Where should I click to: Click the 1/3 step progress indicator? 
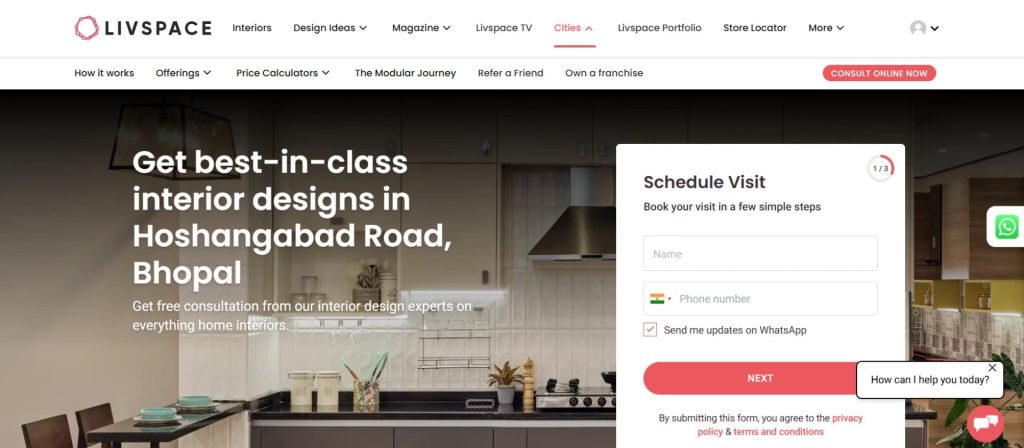click(880, 168)
